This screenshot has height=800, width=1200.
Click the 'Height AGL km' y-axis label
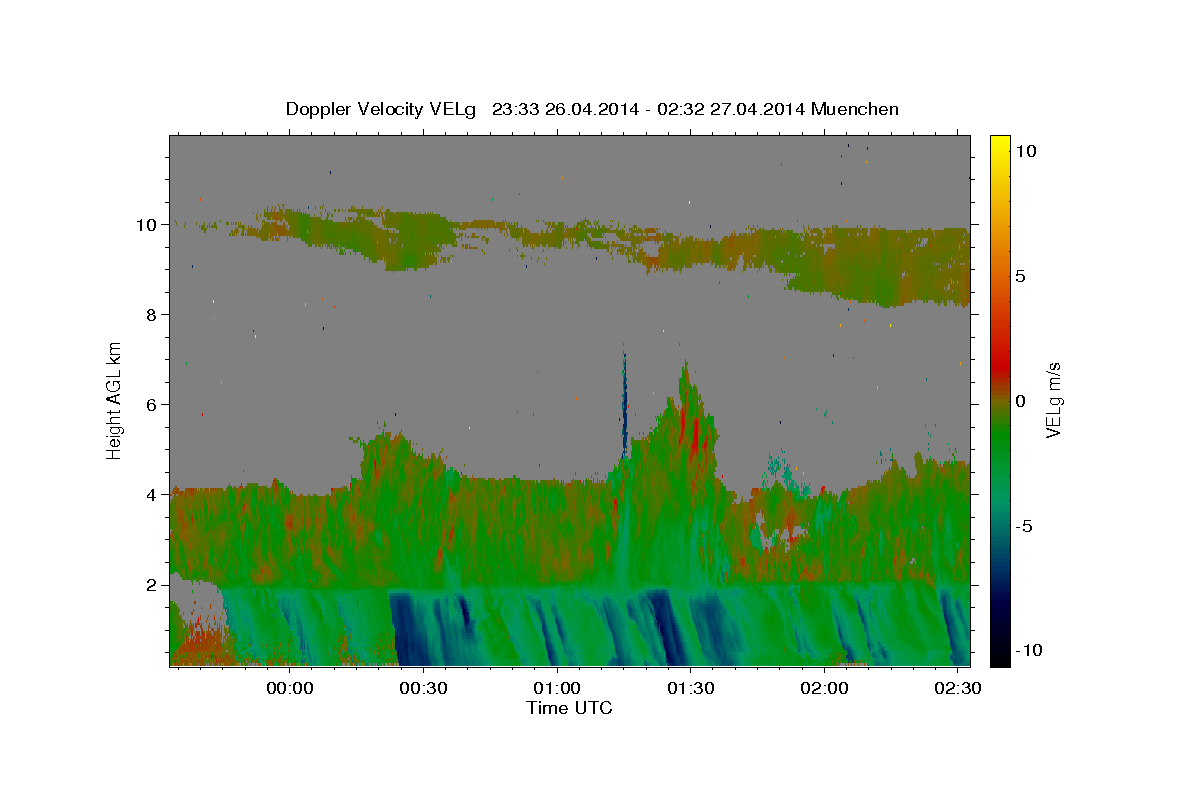pos(115,400)
